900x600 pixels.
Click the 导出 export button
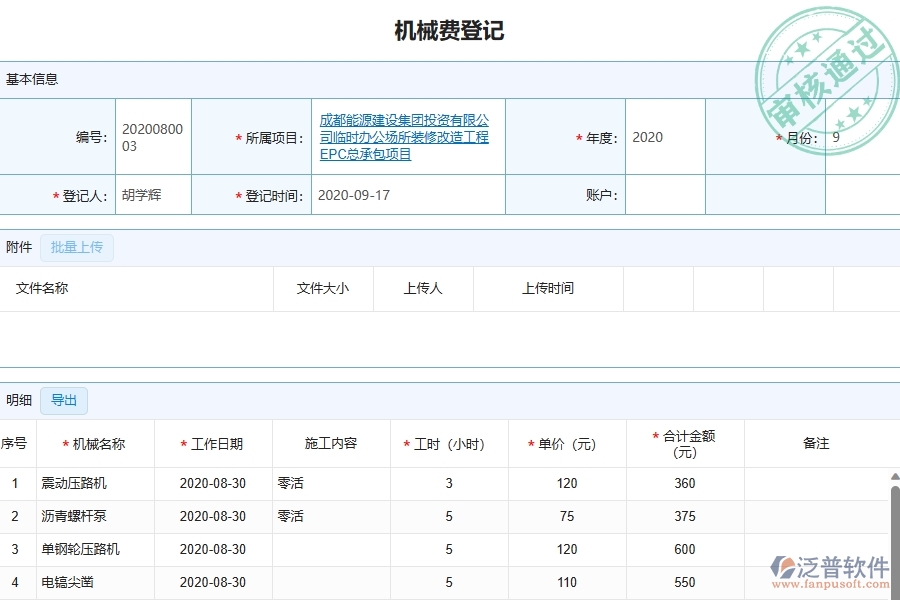click(x=63, y=400)
